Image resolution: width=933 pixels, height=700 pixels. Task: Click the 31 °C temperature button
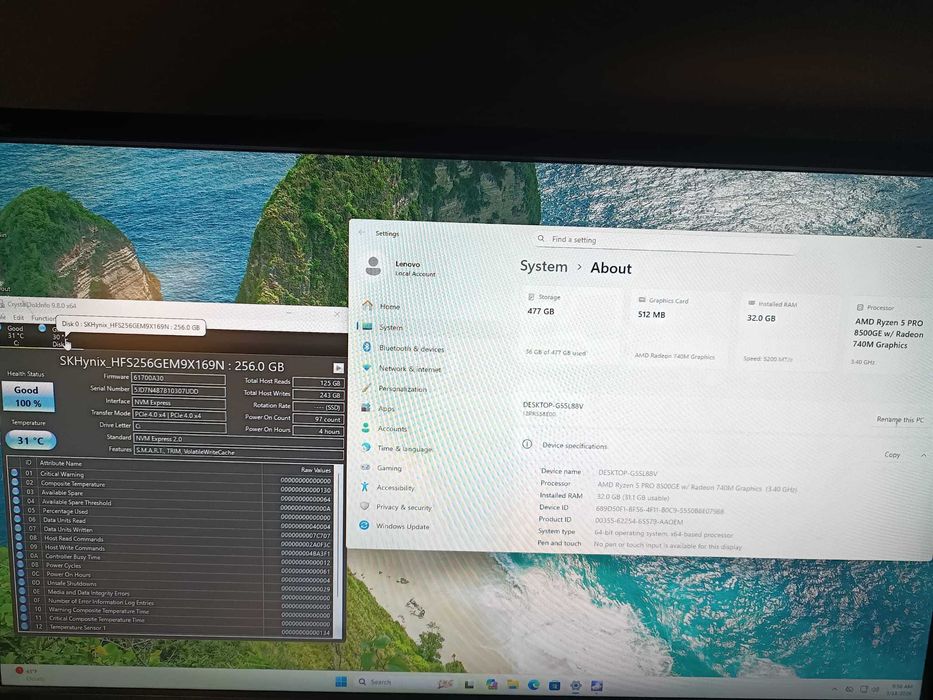click(31, 440)
